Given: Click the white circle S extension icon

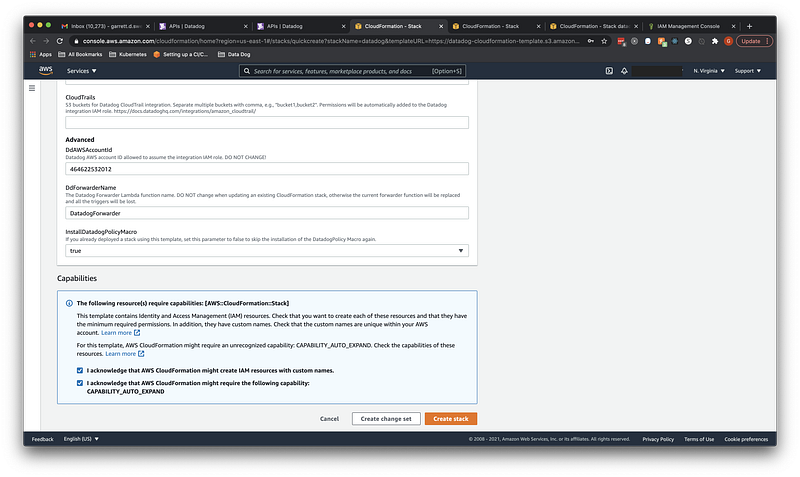Looking at the screenshot, I should 688,41.
